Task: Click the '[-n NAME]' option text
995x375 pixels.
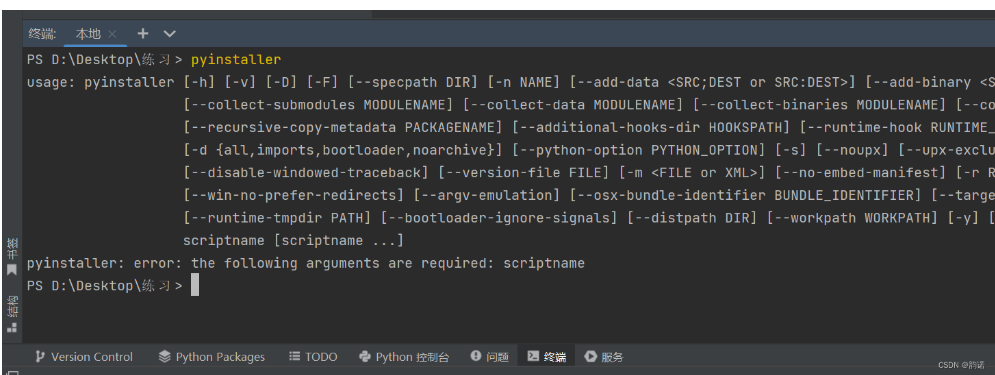Action: point(524,82)
